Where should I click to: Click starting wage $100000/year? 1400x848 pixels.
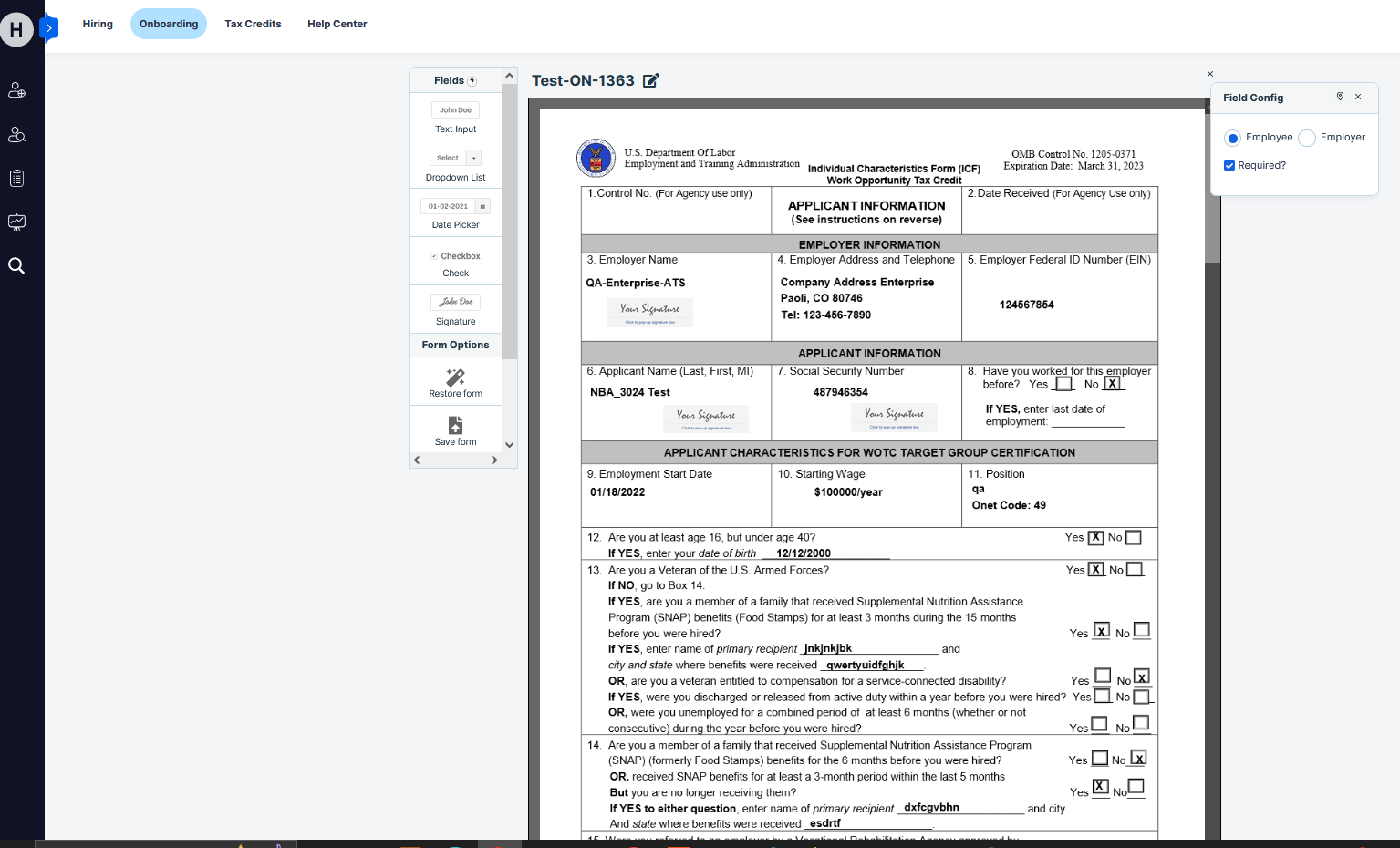[848, 492]
